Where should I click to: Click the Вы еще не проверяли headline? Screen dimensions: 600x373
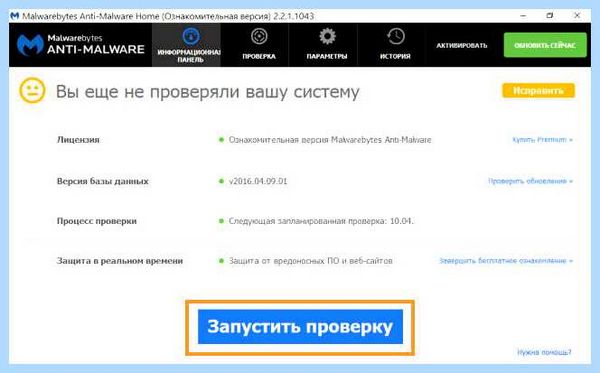pos(208,92)
